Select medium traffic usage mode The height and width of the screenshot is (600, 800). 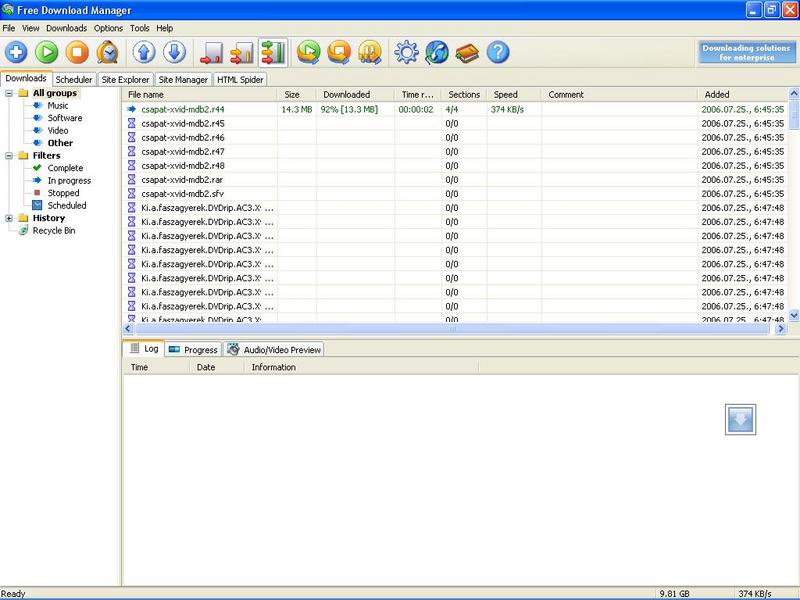[x=241, y=53]
